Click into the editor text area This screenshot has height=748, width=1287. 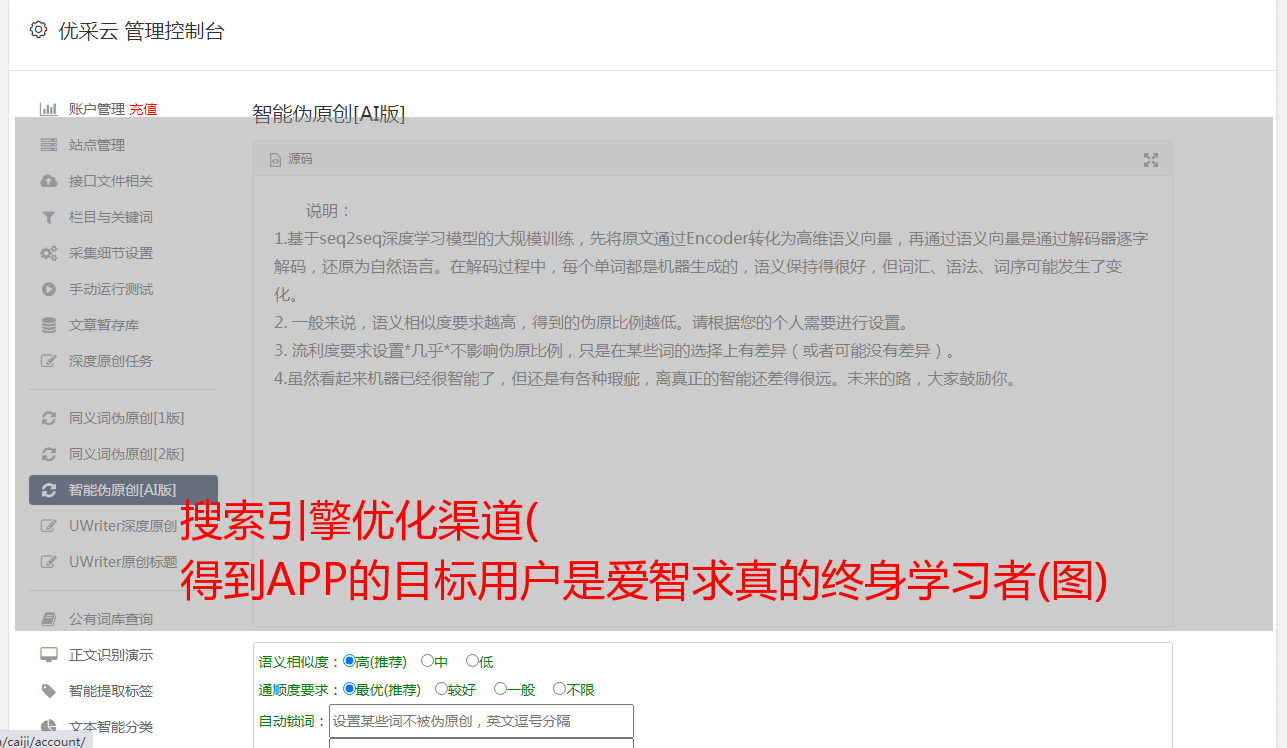(x=712, y=400)
